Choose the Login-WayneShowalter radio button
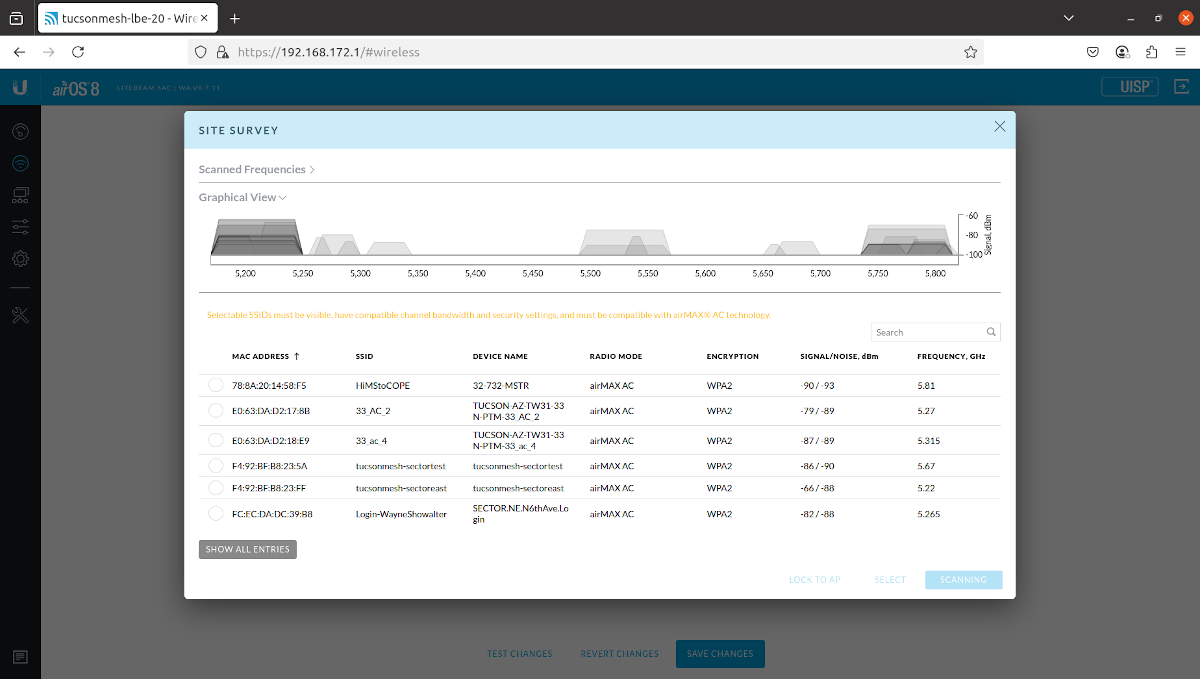The image size is (1200, 679). 215,514
